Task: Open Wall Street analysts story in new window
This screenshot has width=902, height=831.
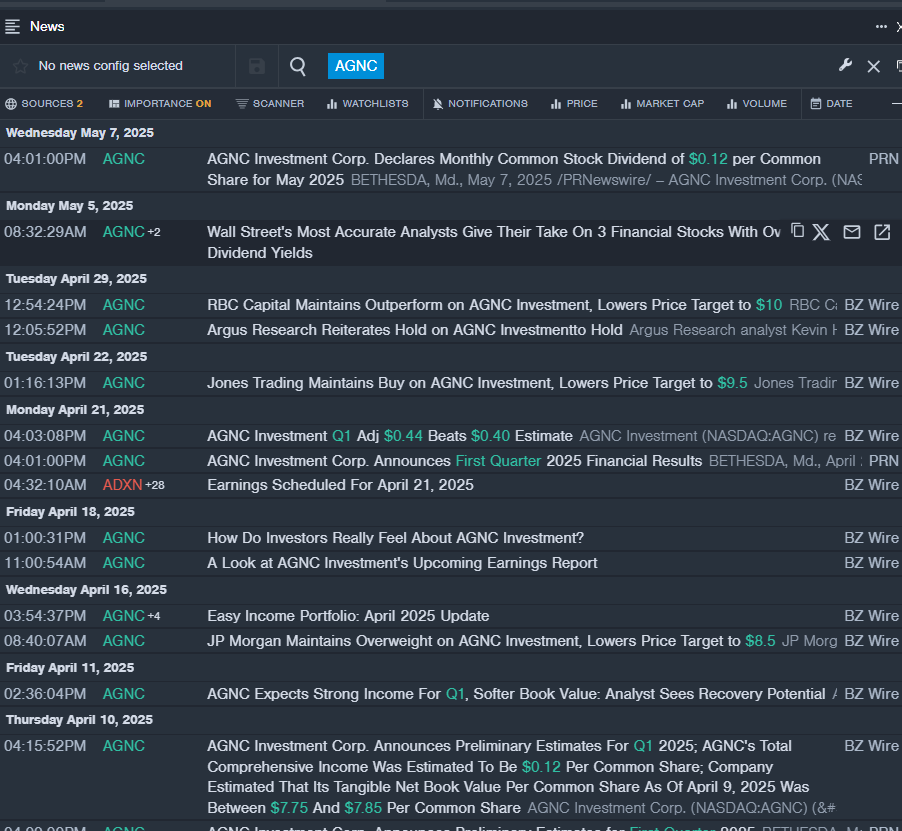Action: click(x=882, y=232)
